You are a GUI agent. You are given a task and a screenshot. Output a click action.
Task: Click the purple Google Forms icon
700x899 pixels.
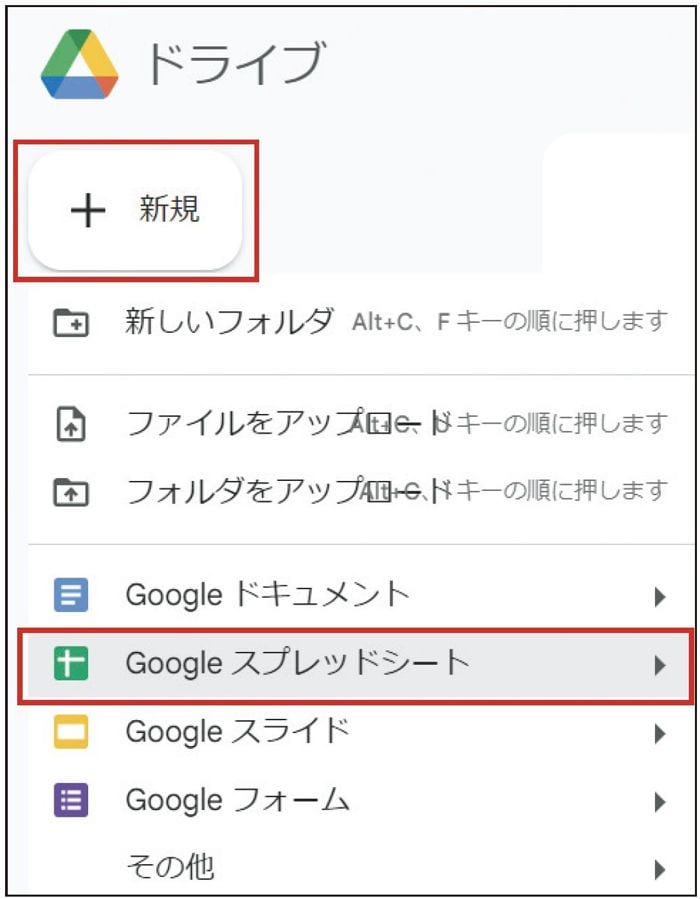(x=70, y=800)
